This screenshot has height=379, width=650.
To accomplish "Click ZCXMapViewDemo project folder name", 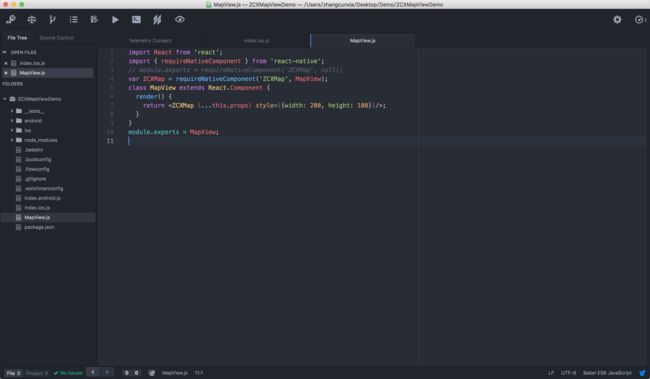I will point(39,99).
